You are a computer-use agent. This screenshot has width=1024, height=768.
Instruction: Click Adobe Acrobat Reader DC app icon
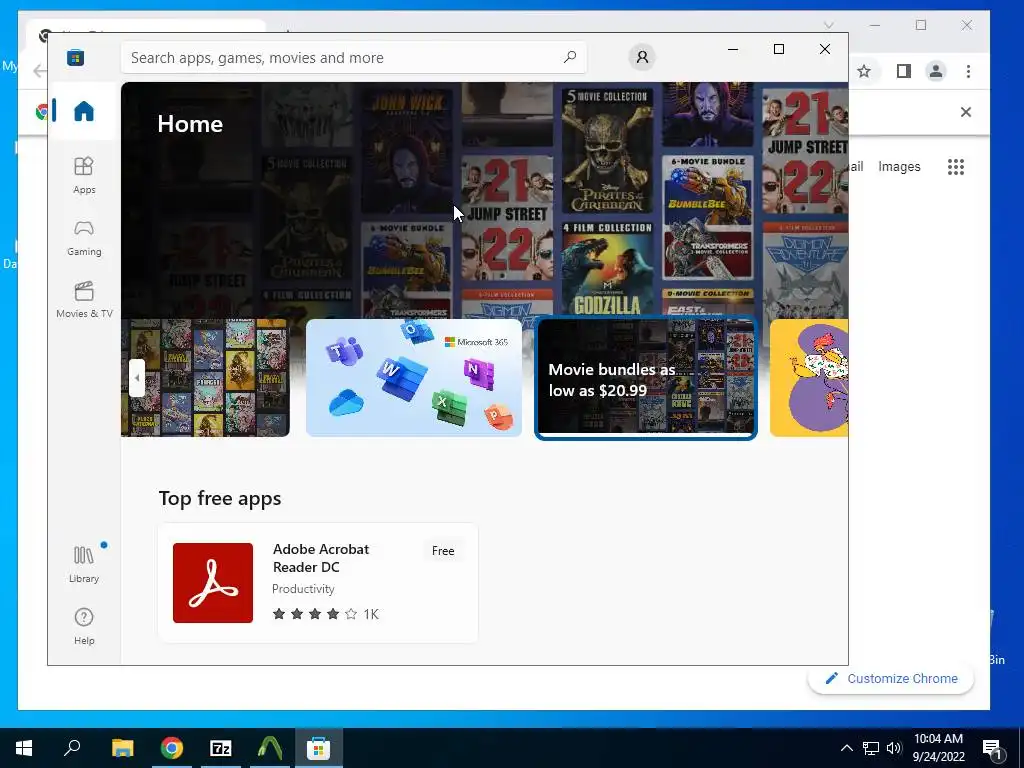pyautogui.click(x=213, y=583)
